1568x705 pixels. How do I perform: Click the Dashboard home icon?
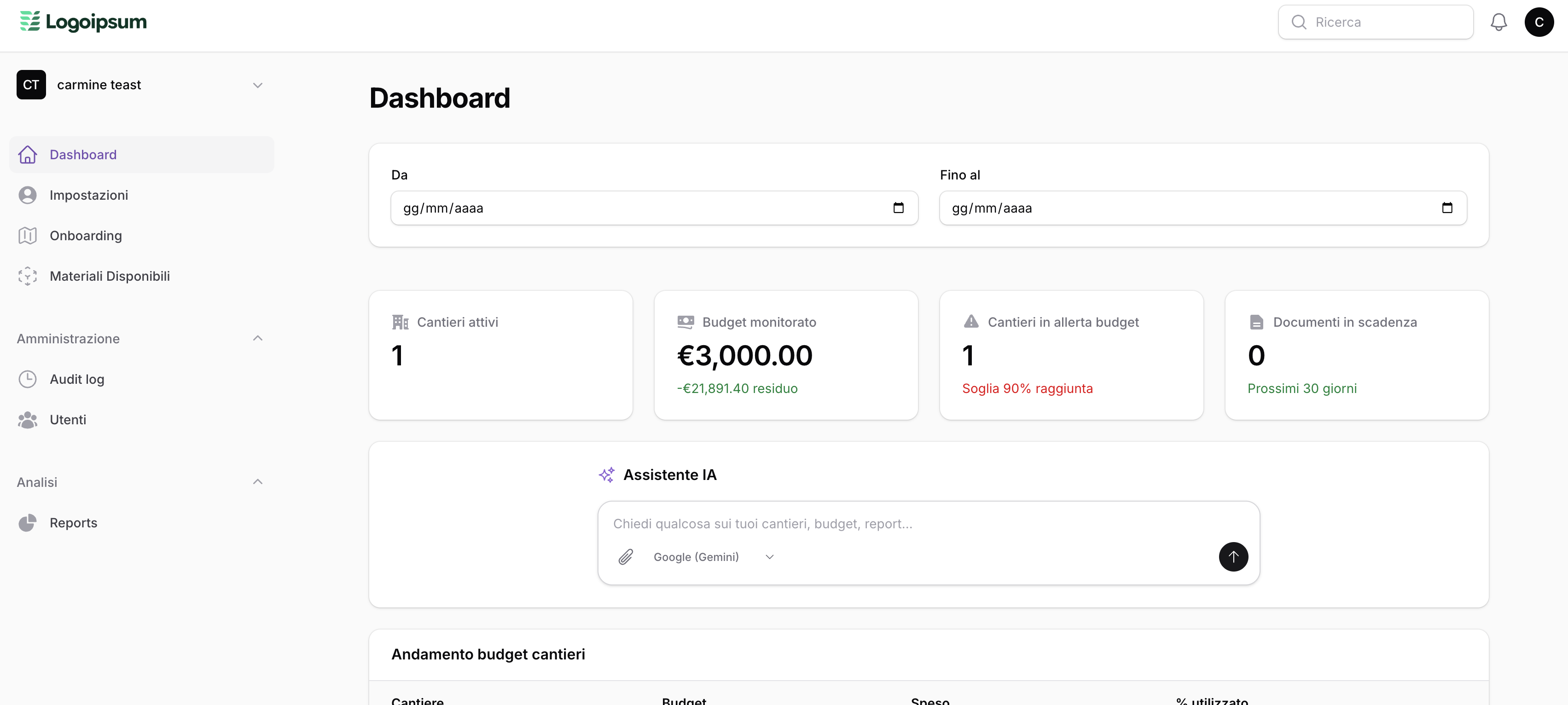tap(27, 155)
